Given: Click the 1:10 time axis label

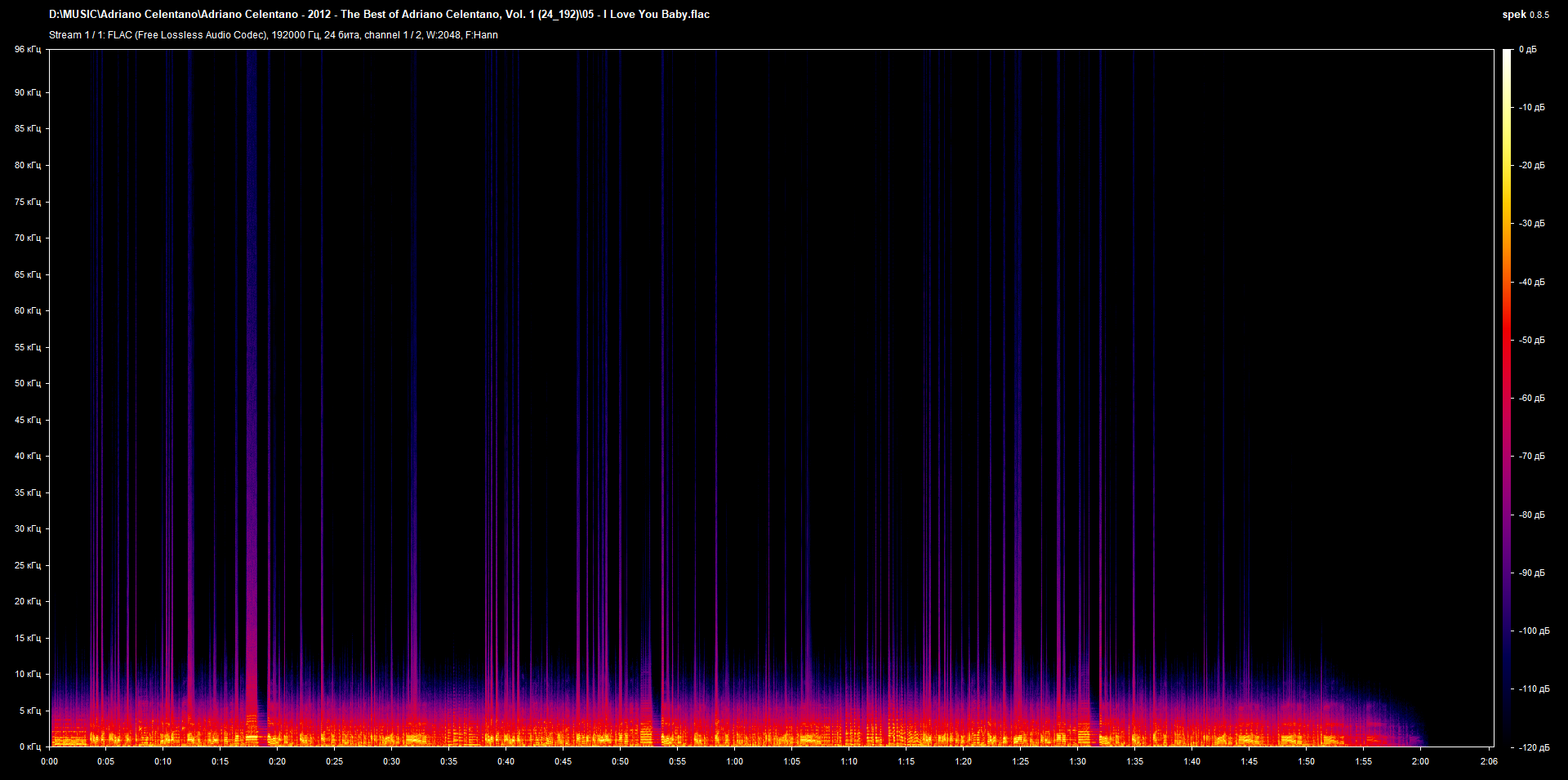Looking at the screenshot, I should [849, 761].
